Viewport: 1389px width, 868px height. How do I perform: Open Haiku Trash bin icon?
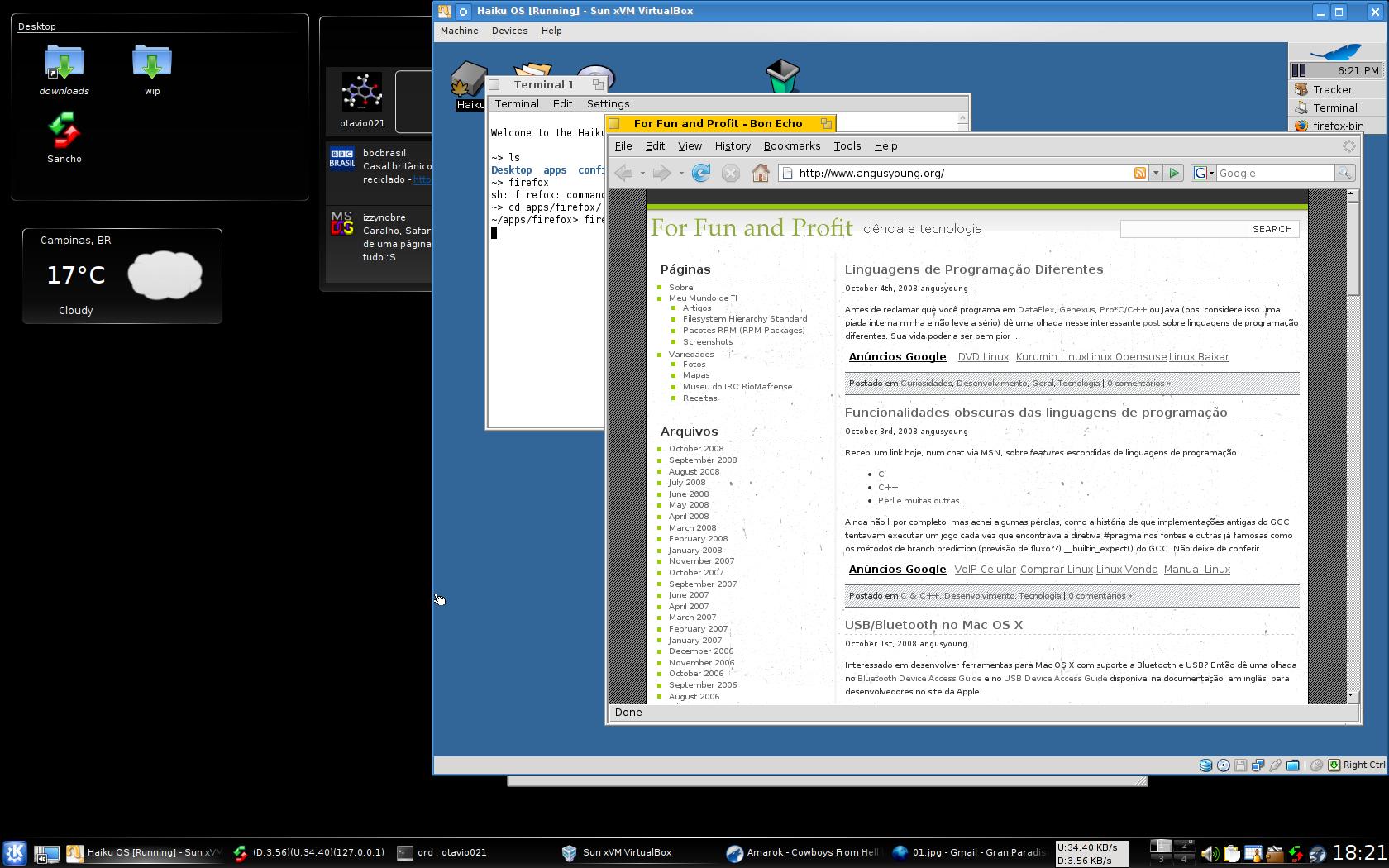(782, 75)
